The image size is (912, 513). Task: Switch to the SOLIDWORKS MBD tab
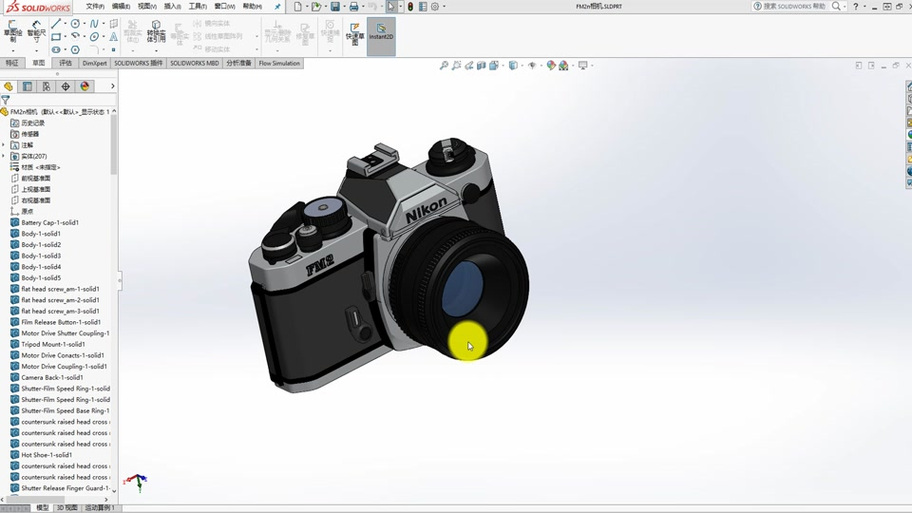(194, 63)
